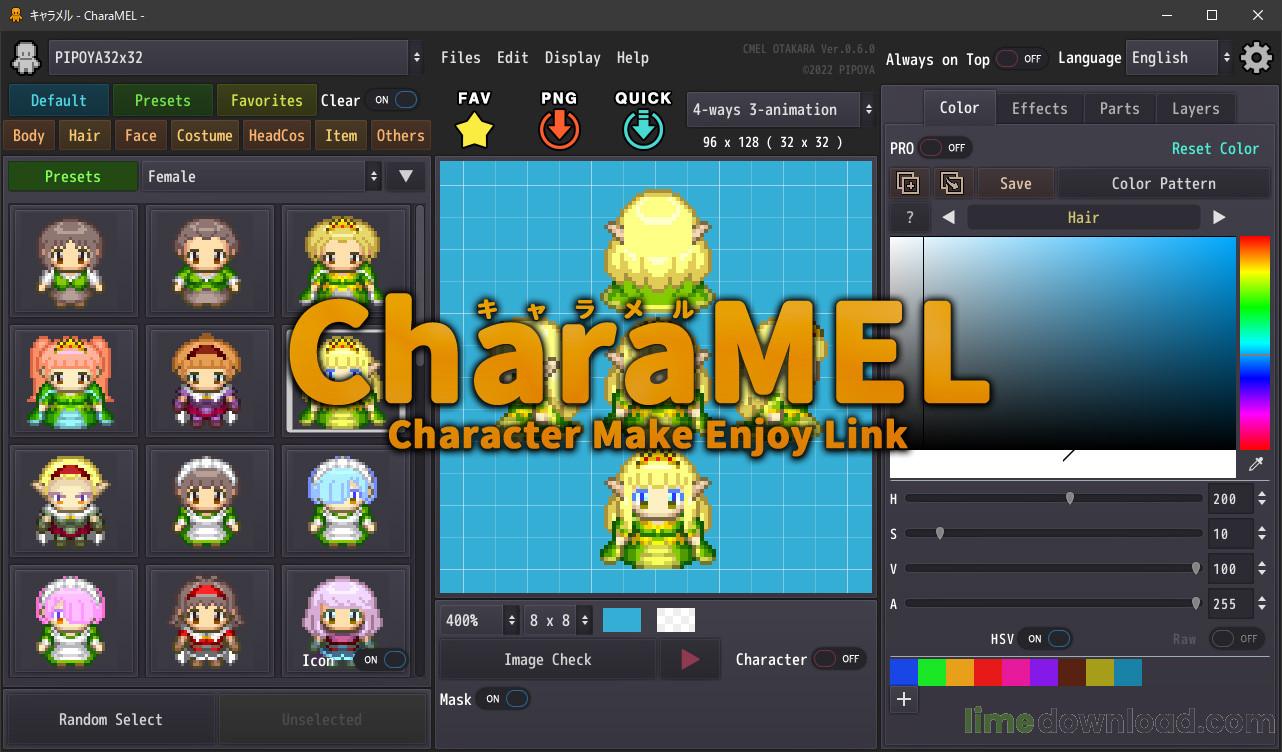Open the Help menu
The height and width of the screenshot is (752, 1282).
click(x=632, y=58)
